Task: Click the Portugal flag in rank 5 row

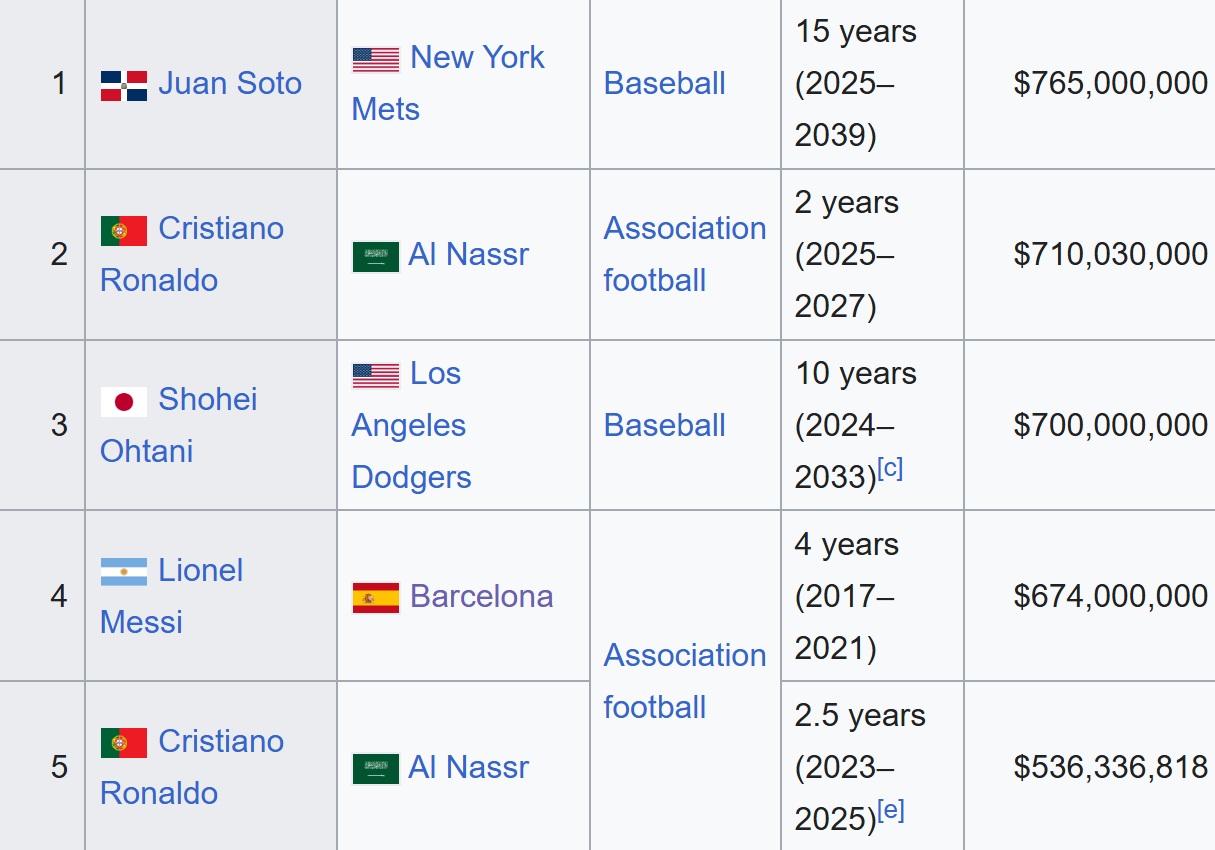Action: point(124,743)
